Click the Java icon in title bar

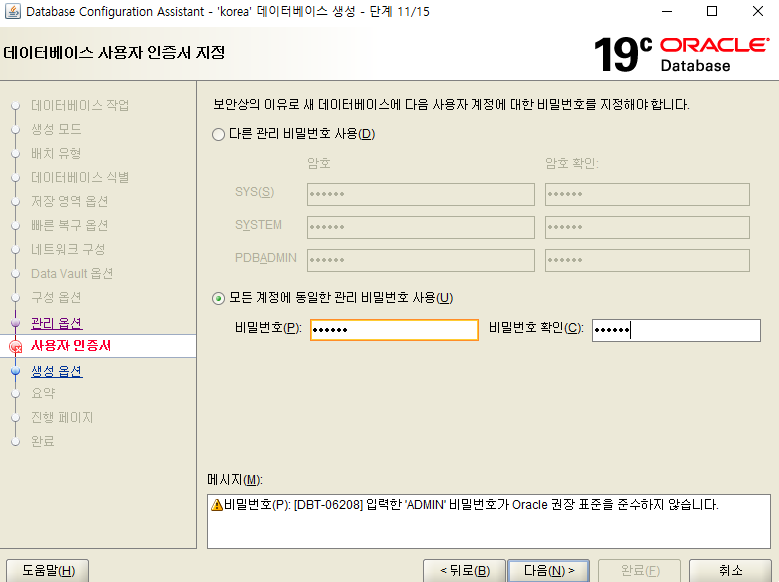pyautogui.click(x=13, y=11)
